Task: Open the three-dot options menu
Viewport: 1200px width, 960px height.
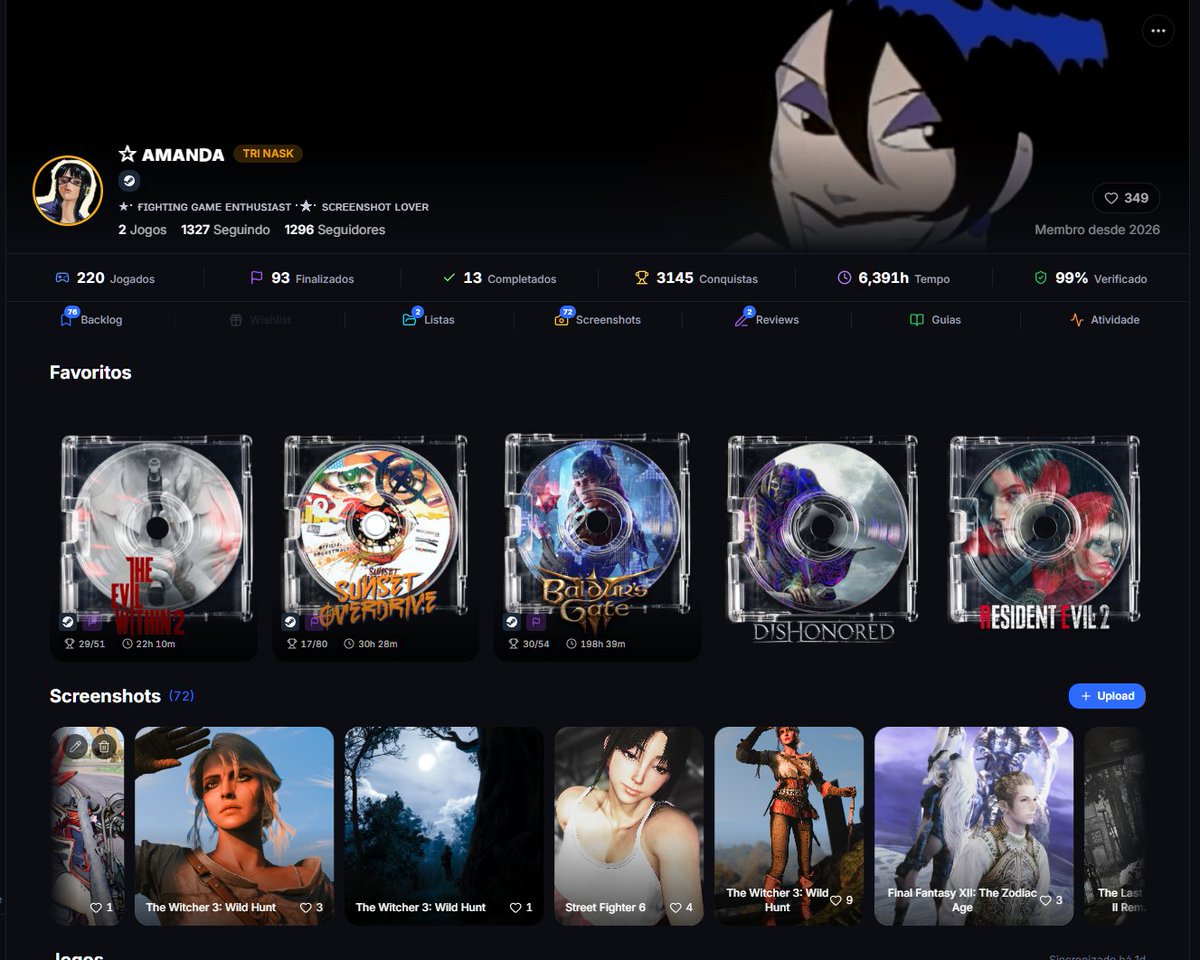Action: coord(1158,31)
